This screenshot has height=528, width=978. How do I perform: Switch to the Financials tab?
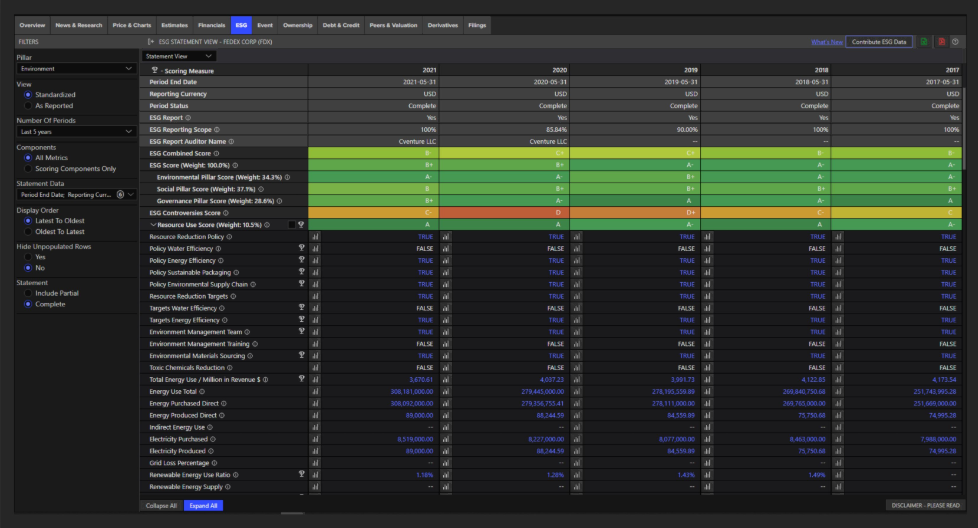click(x=211, y=24)
